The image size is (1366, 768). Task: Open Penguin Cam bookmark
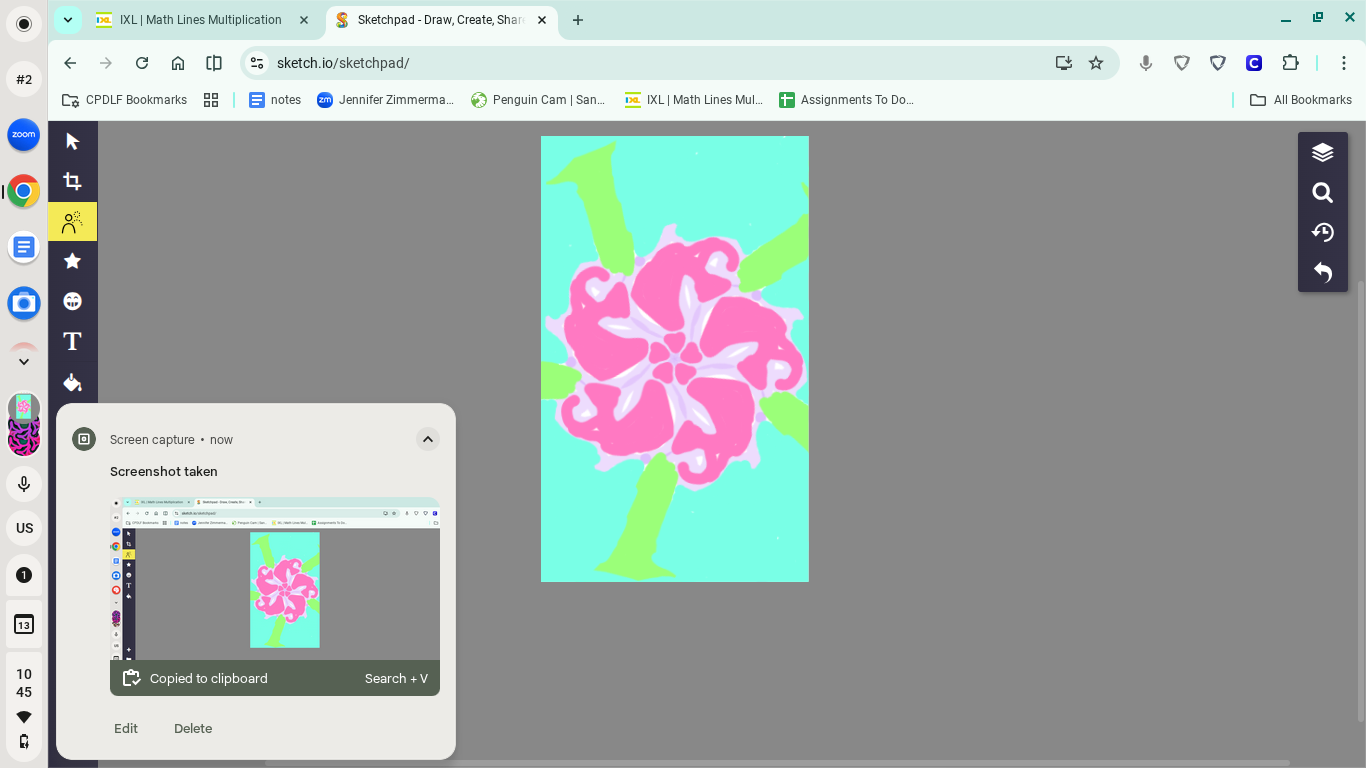pos(538,100)
